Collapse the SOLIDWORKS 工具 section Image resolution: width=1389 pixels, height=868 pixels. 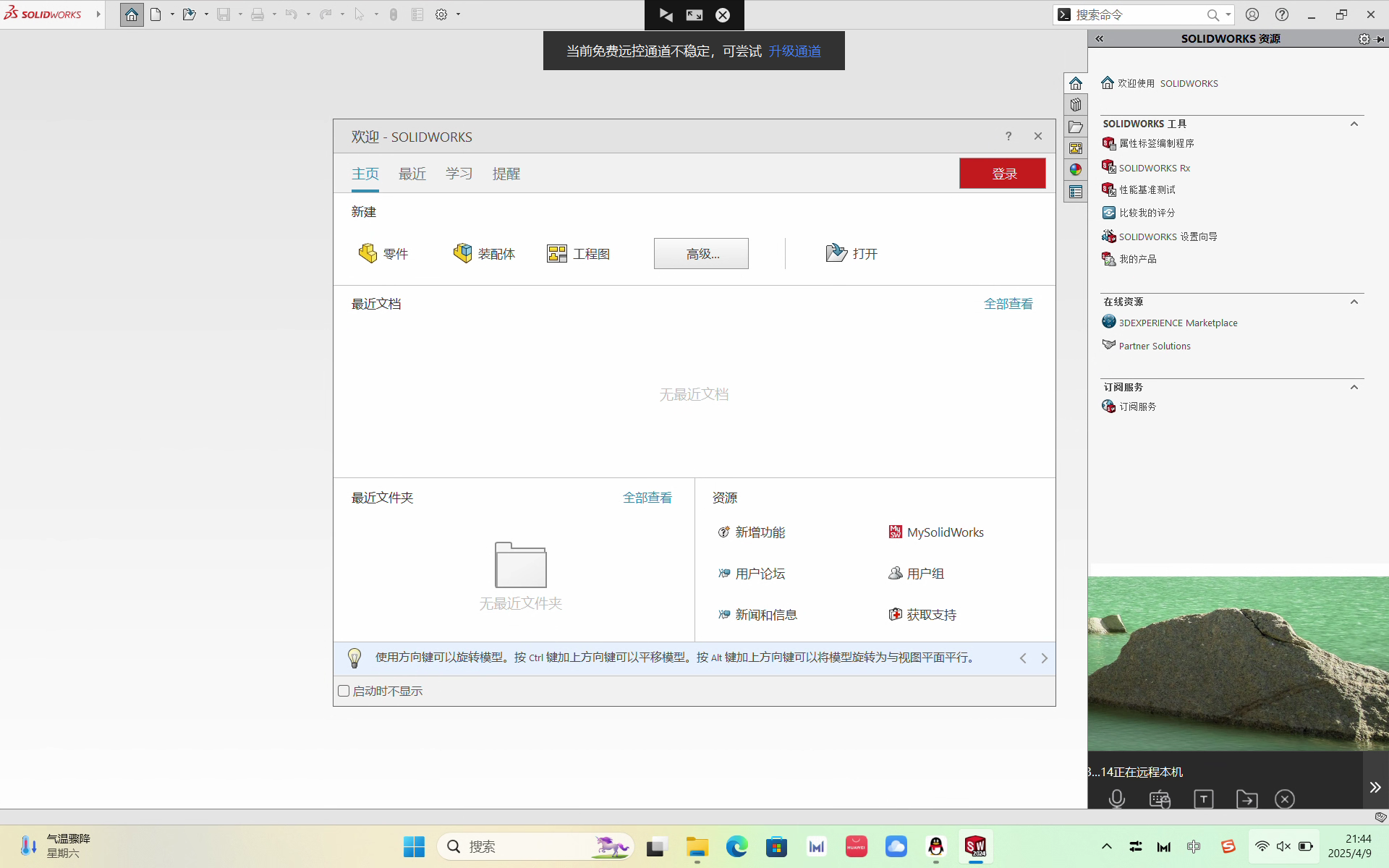(1354, 124)
